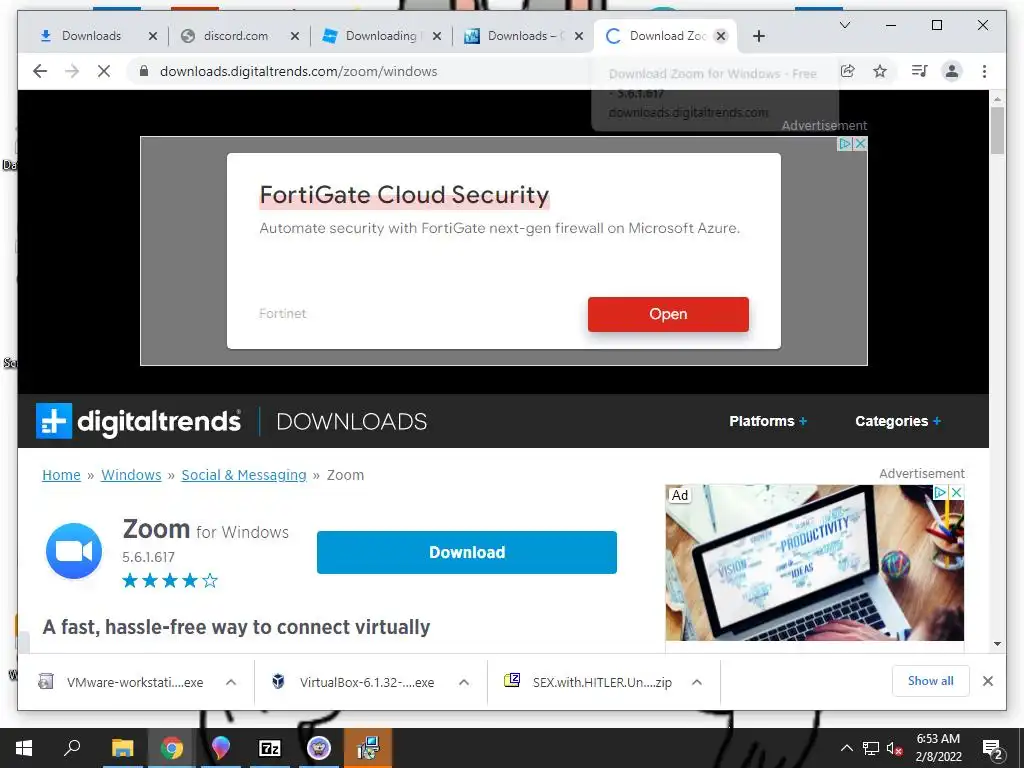Close the Downloading tab
Viewport: 1024px width, 768px height.
[x=437, y=36]
